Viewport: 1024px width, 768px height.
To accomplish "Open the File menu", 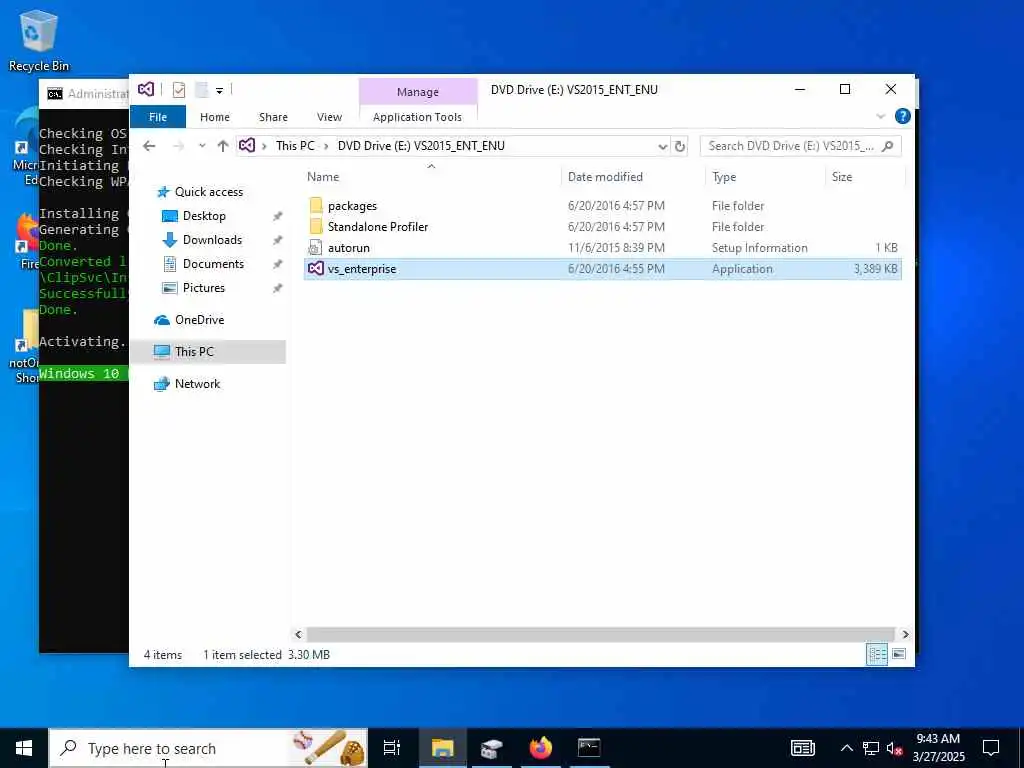I will pyautogui.click(x=158, y=117).
